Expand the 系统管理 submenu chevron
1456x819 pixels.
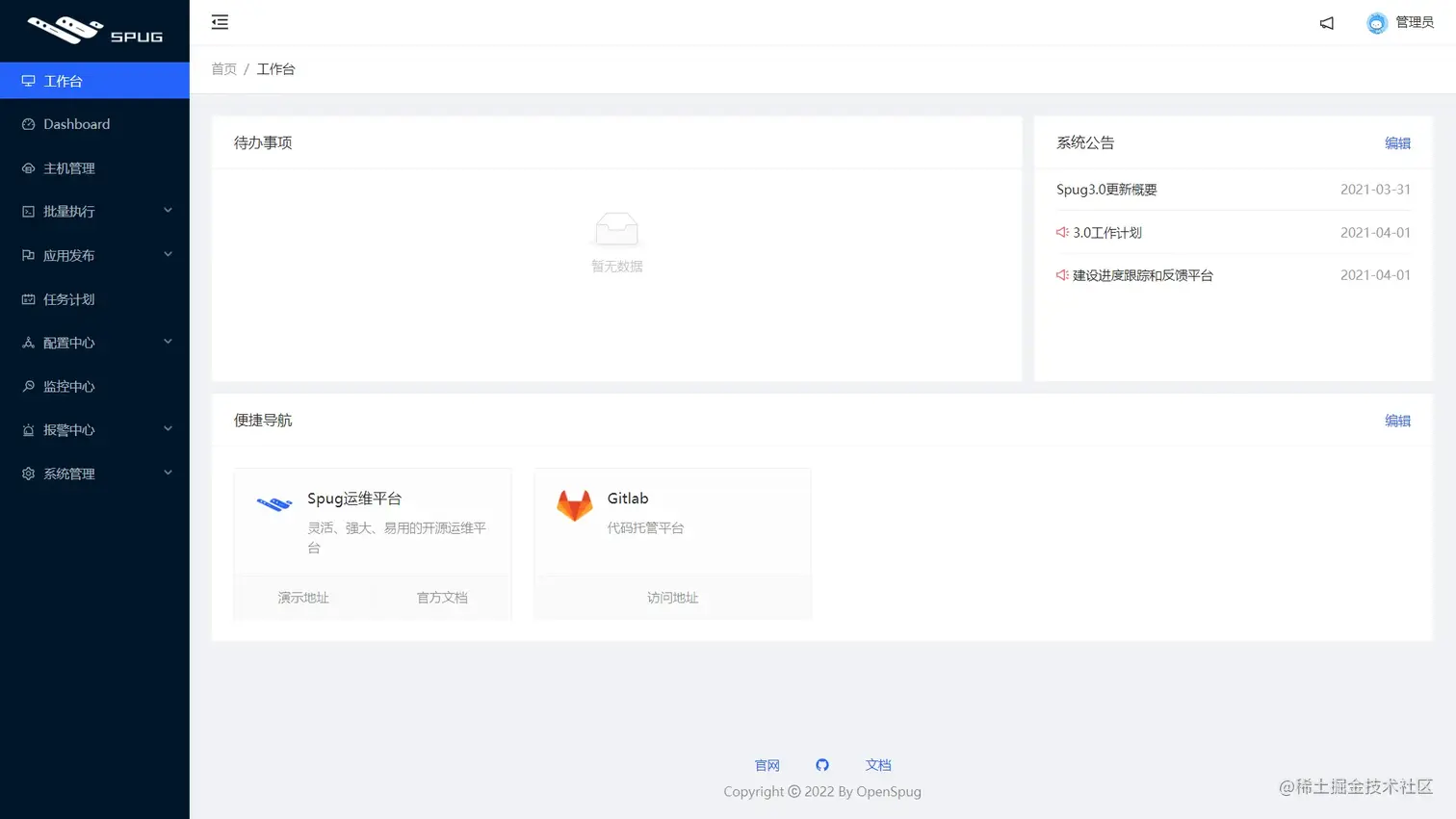click(168, 473)
